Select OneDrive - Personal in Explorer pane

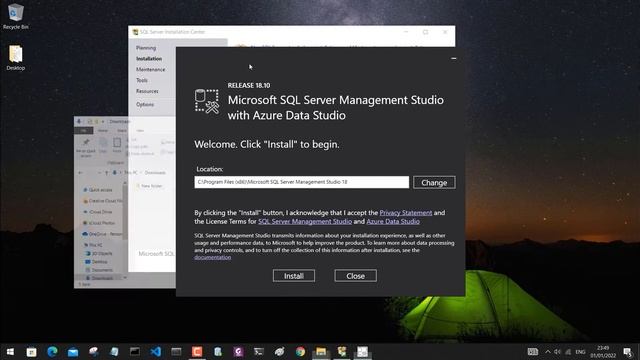[x=102, y=234]
